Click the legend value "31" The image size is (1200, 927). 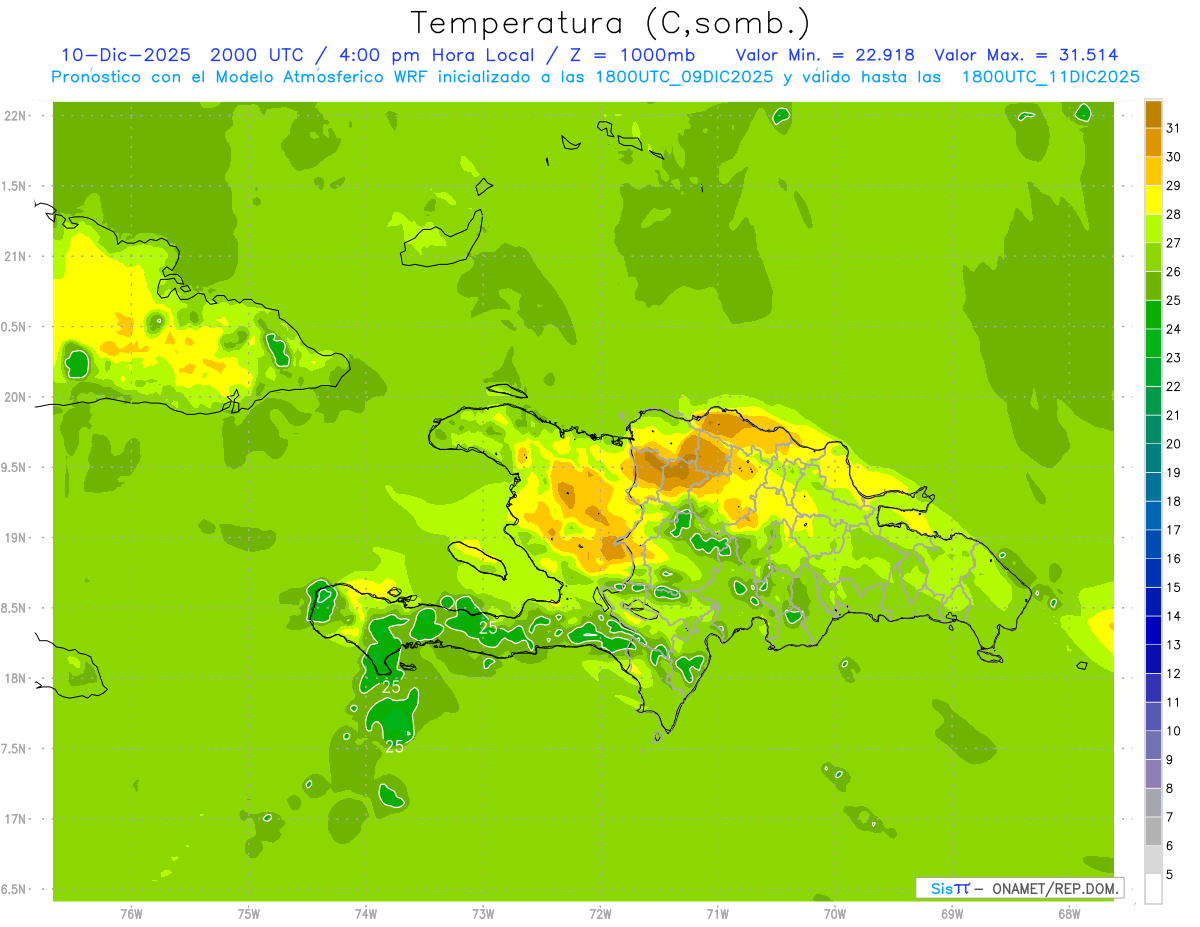click(x=1174, y=128)
